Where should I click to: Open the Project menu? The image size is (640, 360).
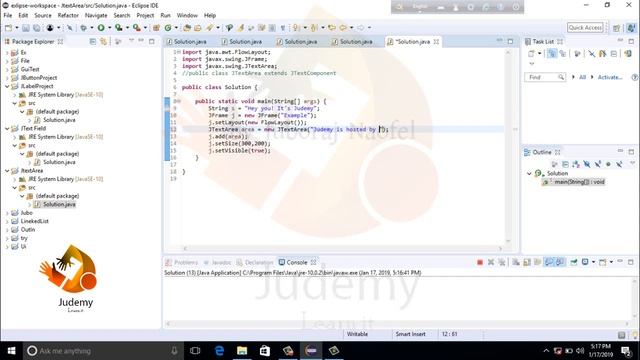[145, 15]
